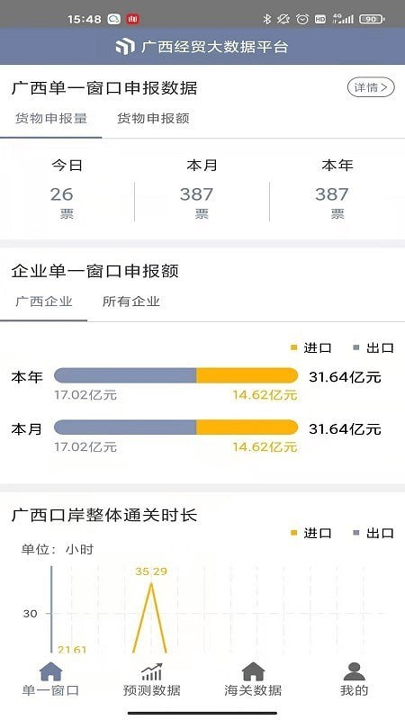Toggle 出口 legend in 申报额 chart
The image size is (405, 720).
(373, 348)
